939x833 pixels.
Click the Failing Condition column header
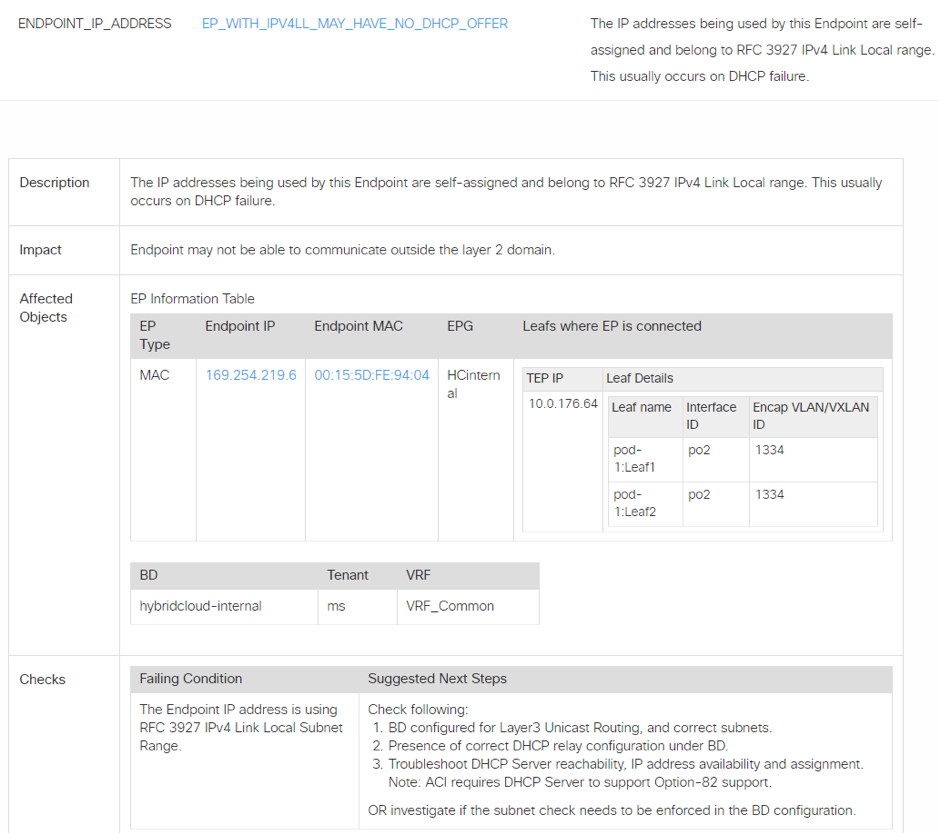(x=191, y=679)
